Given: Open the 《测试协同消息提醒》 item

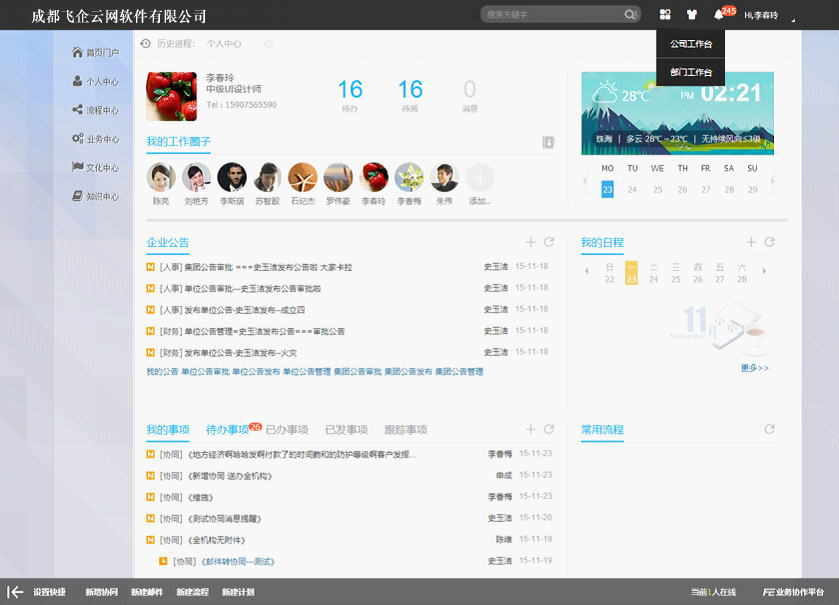Looking at the screenshot, I should [224, 519].
